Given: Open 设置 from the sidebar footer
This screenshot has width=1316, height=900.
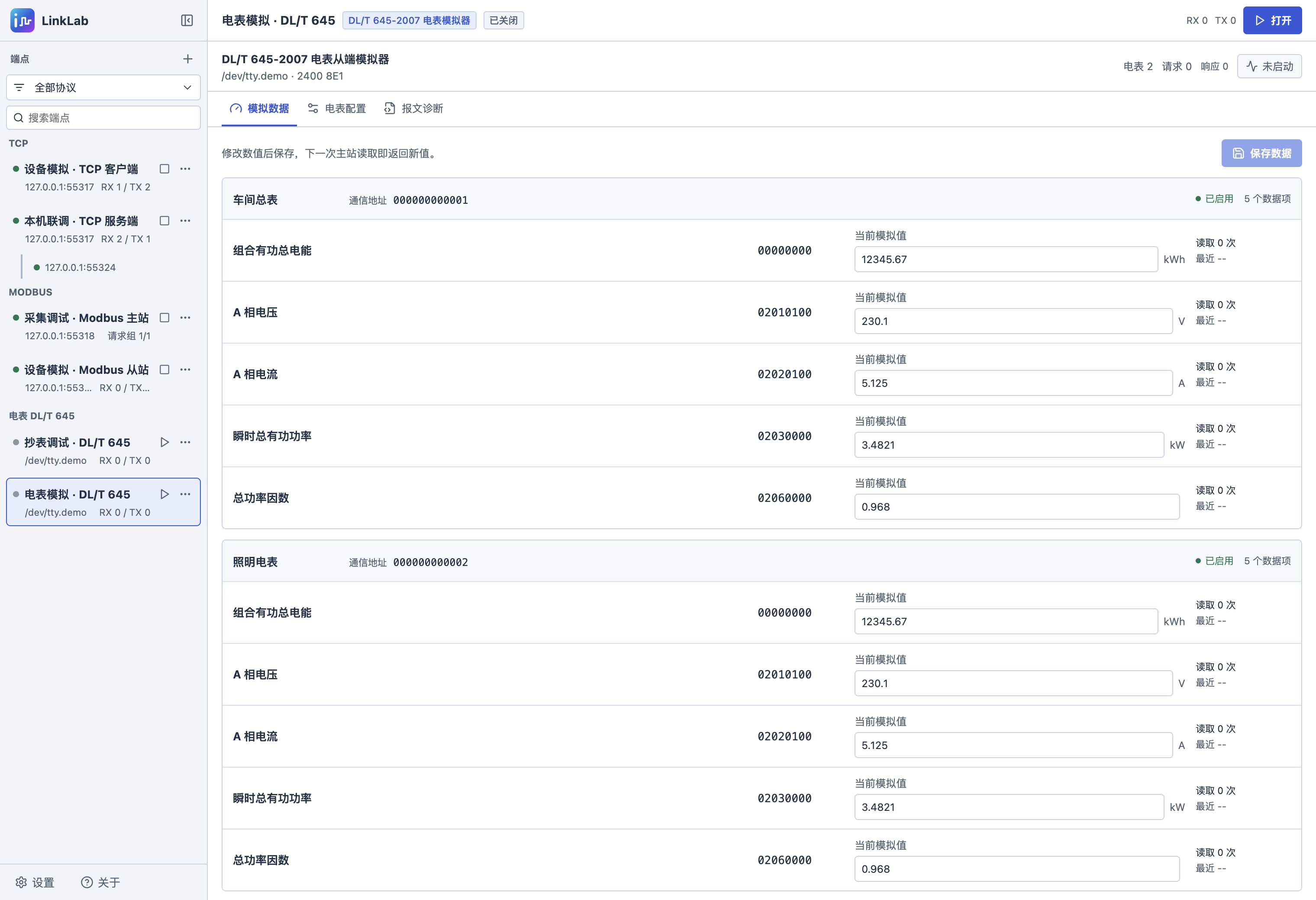Looking at the screenshot, I should pyautogui.click(x=35, y=882).
